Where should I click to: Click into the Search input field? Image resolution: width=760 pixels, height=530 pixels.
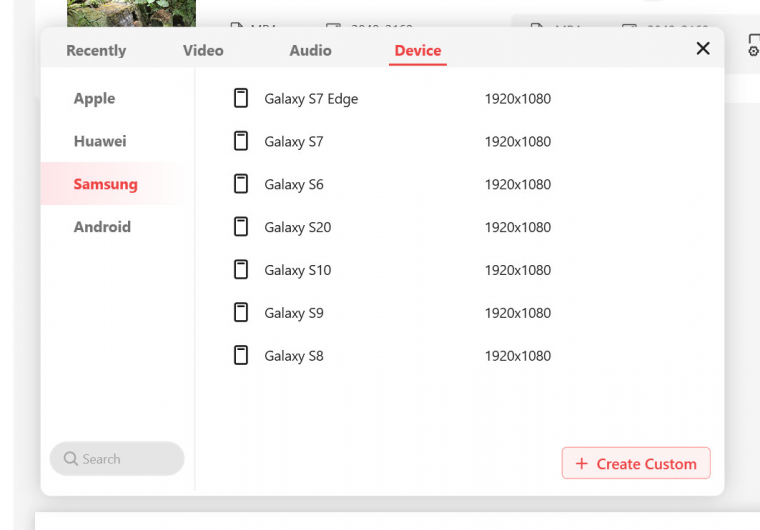[125, 459]
